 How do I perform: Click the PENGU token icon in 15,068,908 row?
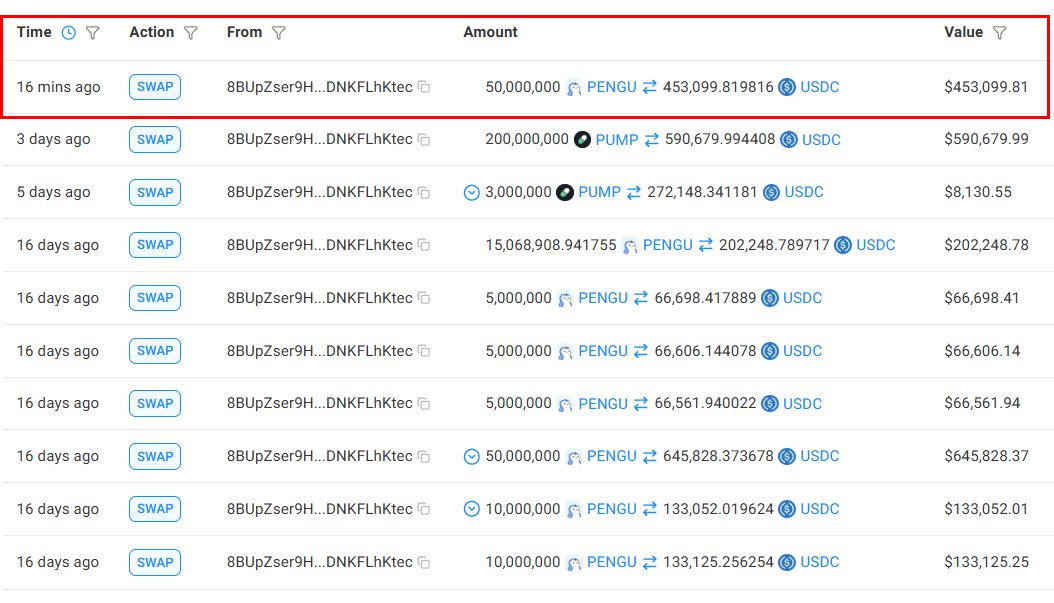630,245
